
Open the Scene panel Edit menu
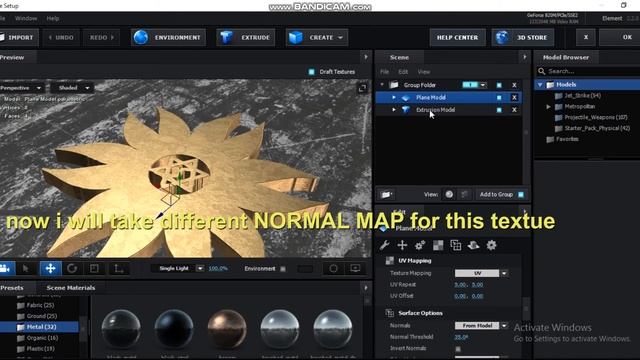403,72
